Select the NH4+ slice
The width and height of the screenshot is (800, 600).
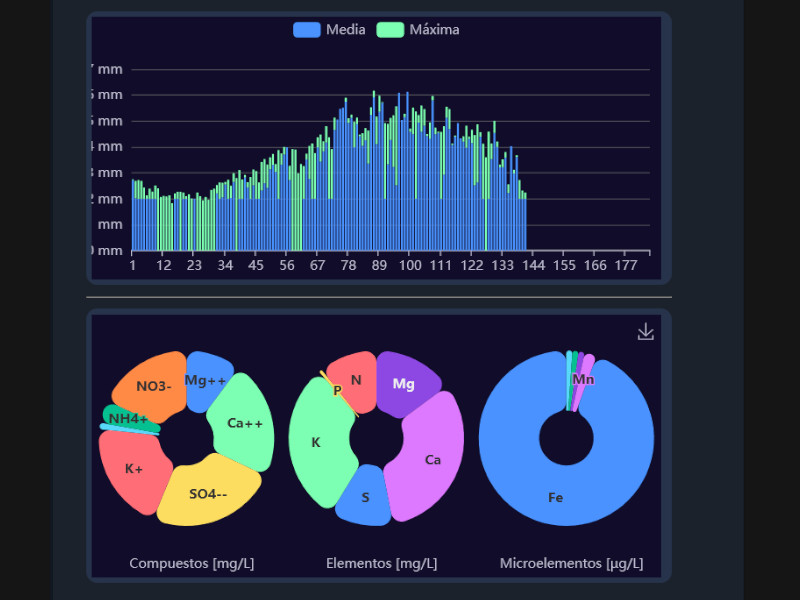[128, 418]
